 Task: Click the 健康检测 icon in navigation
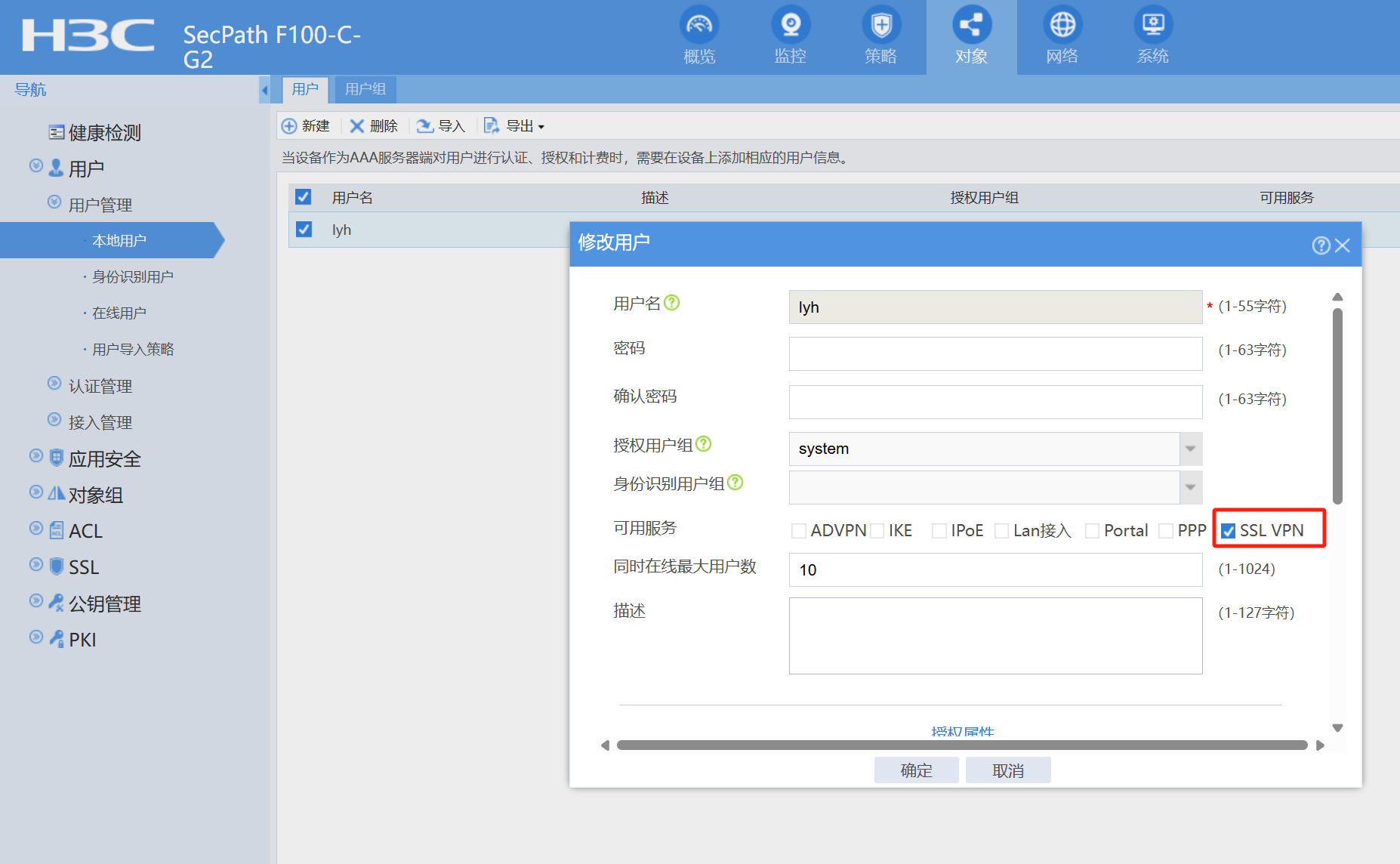[x=56, y=133]
